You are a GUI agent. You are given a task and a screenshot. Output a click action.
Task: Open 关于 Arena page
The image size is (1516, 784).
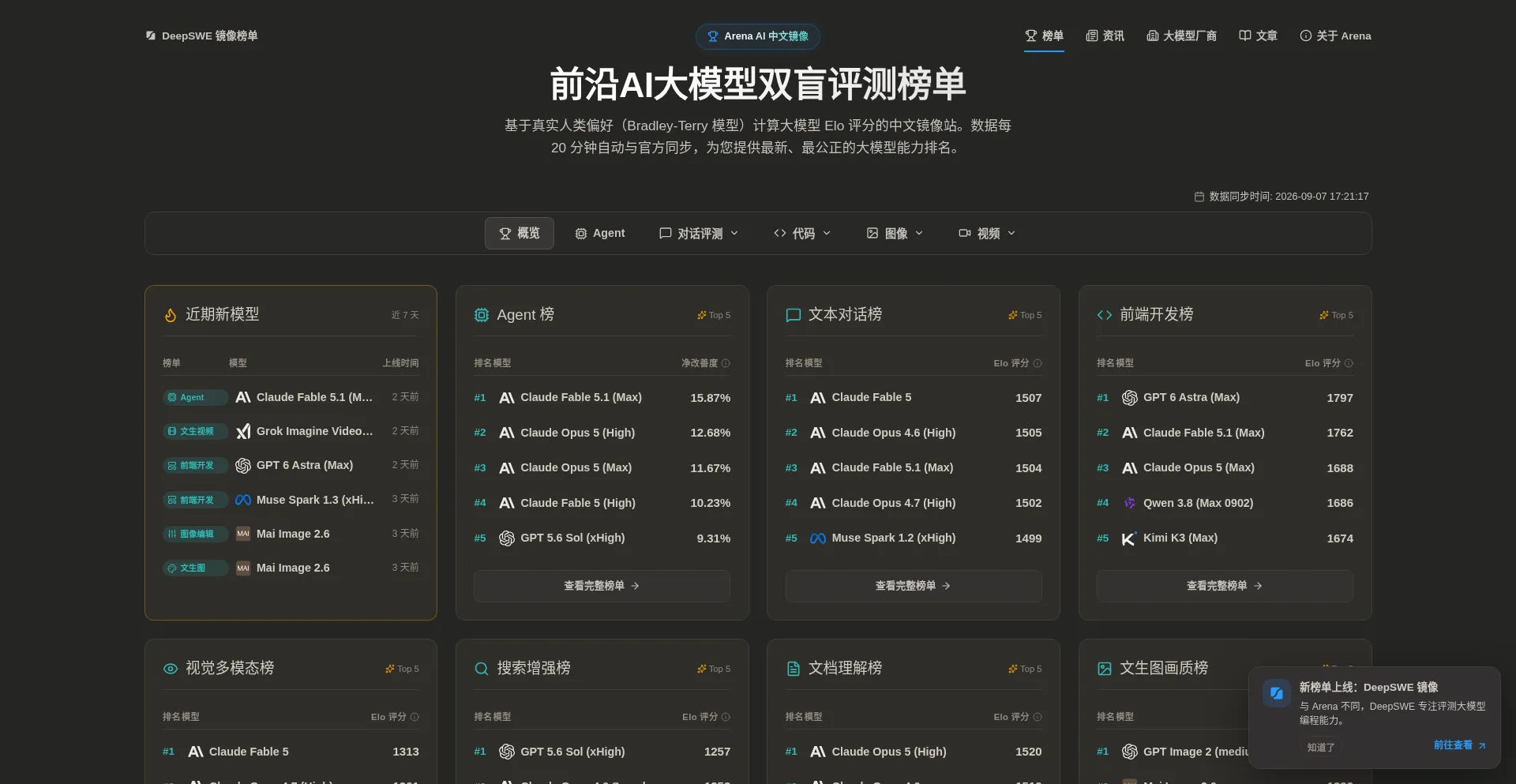click(1335, 36)
